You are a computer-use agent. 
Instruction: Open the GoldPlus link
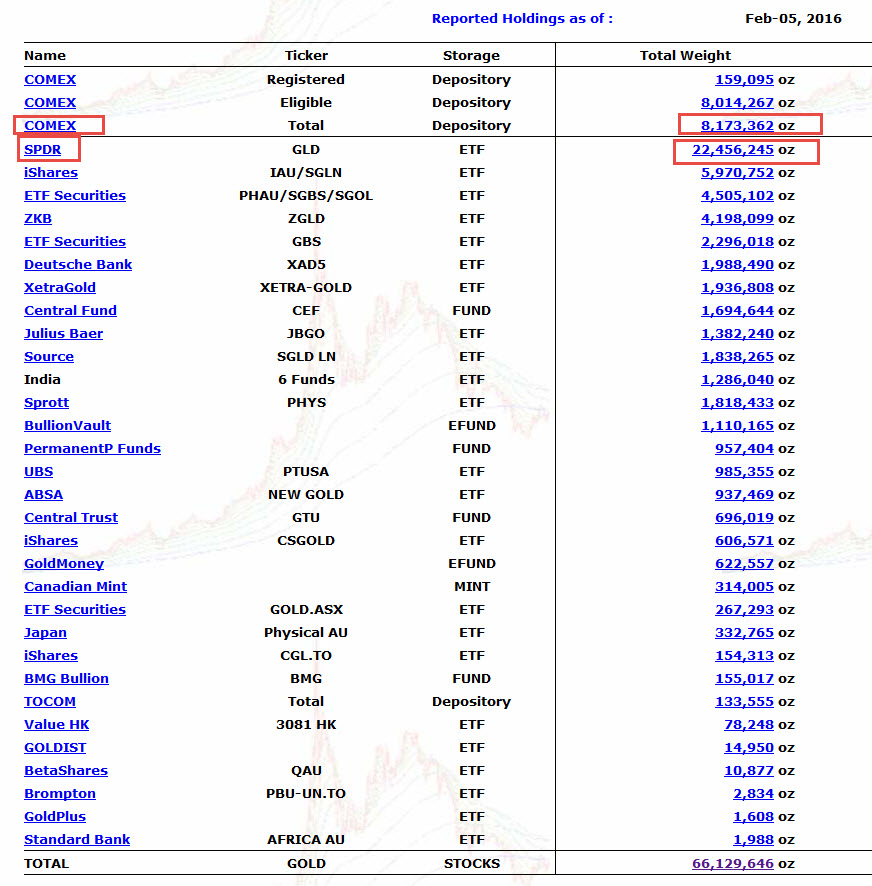coord(55,817)
